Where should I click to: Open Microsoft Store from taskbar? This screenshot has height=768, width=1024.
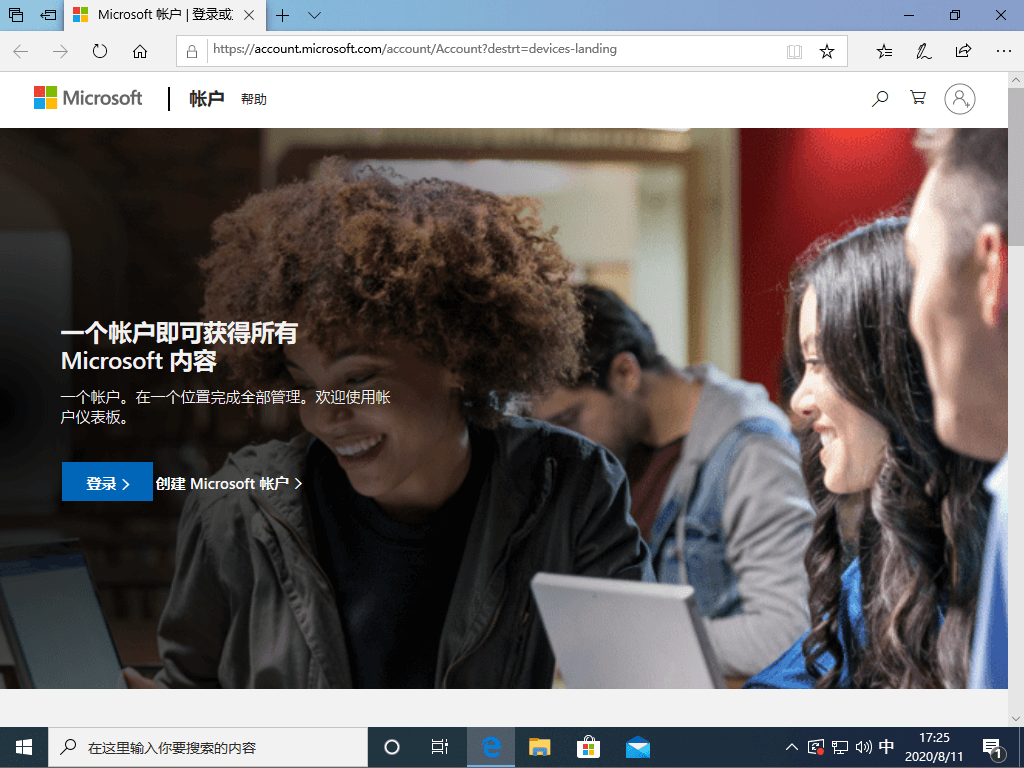(x=588, y=747)
